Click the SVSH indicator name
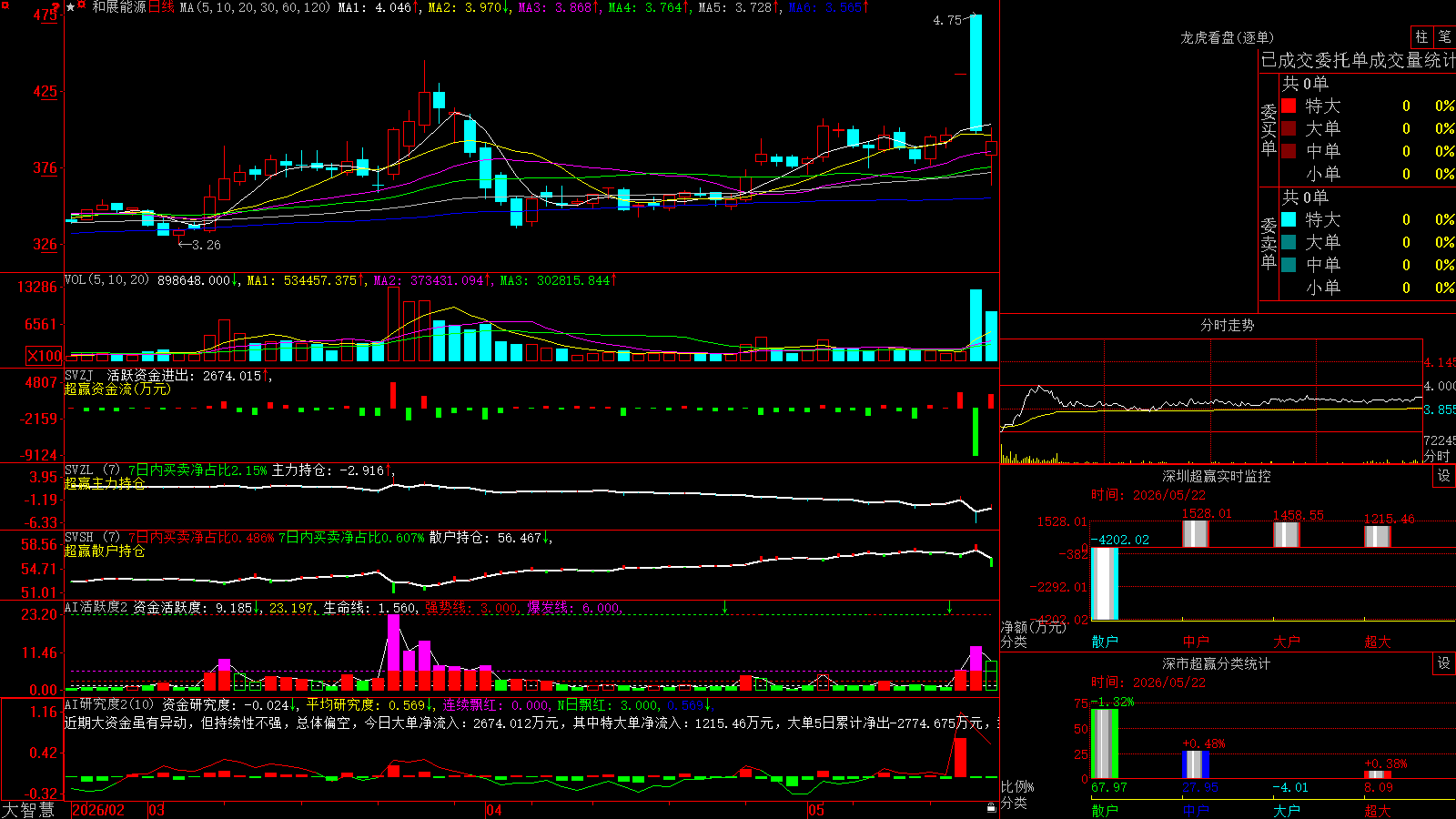 pos(79,537)
